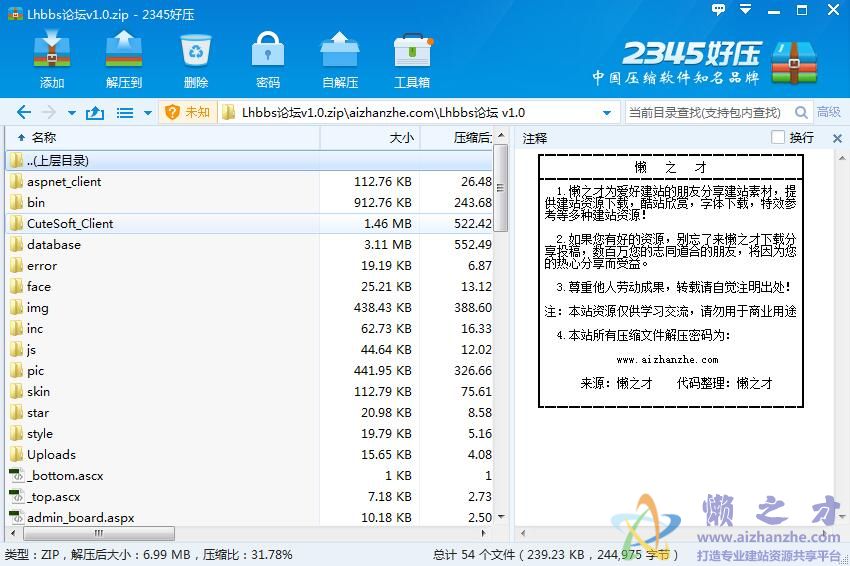850x566 pixels.
Task: Click file list scroll-up arrow
Action: click(501, 135)
